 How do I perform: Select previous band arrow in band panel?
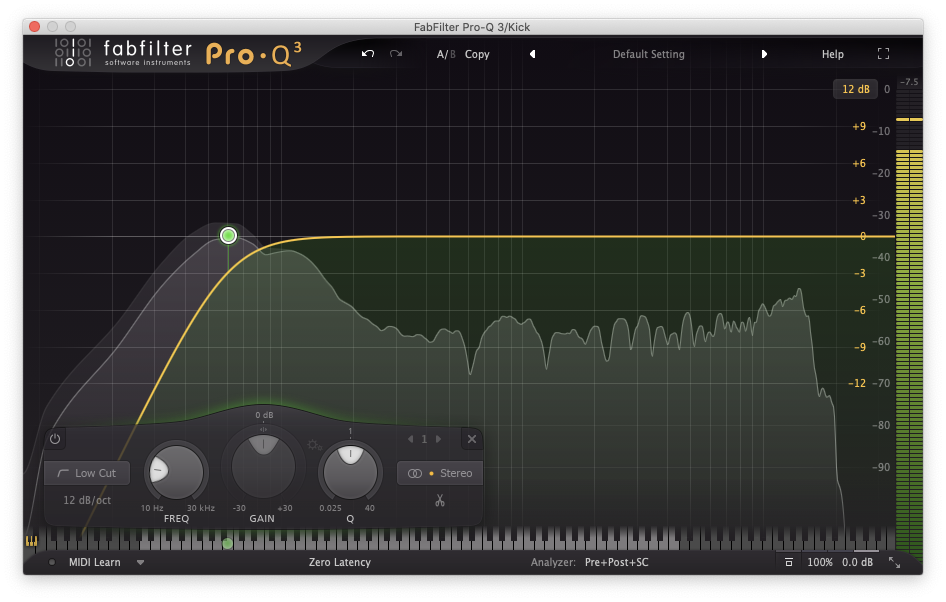point(410,439)
